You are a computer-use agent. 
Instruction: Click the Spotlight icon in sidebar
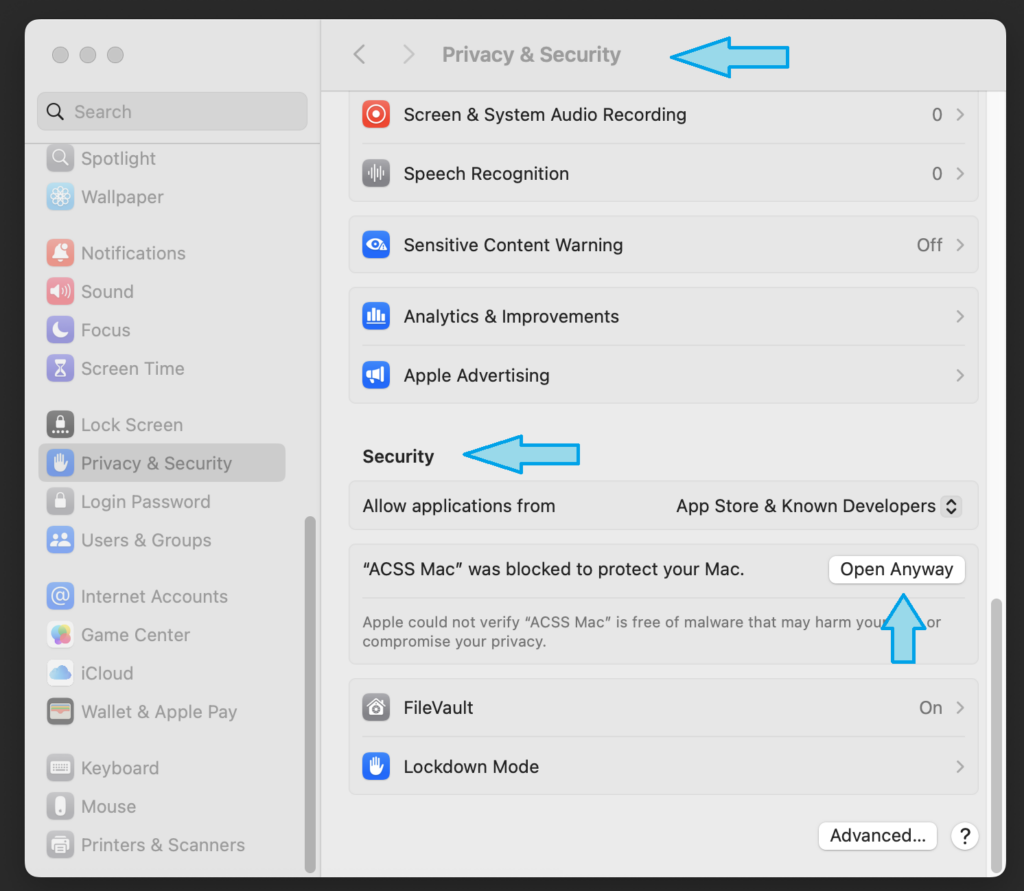(x=60, y=158)
